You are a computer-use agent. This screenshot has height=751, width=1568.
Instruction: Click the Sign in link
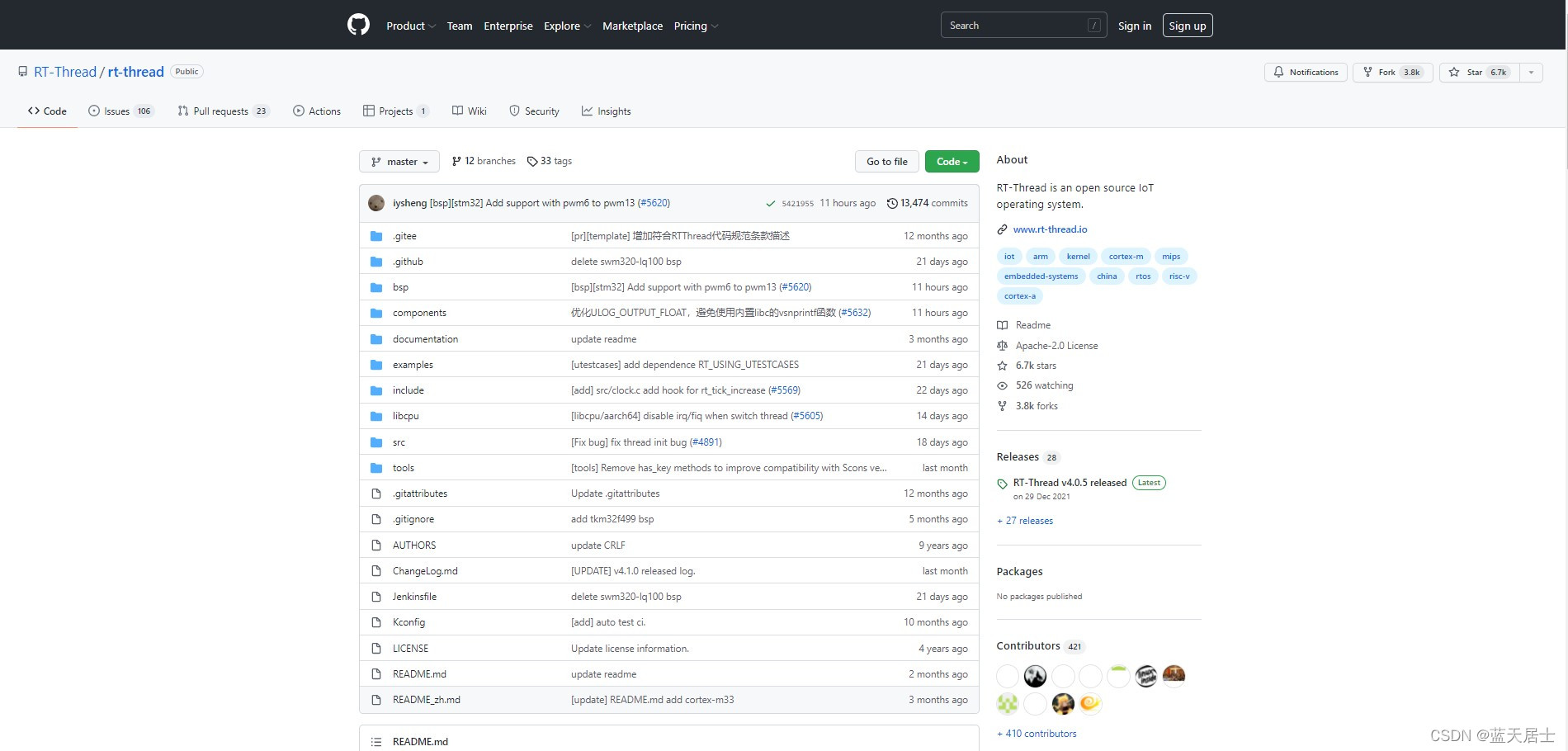pos(1135,26)
